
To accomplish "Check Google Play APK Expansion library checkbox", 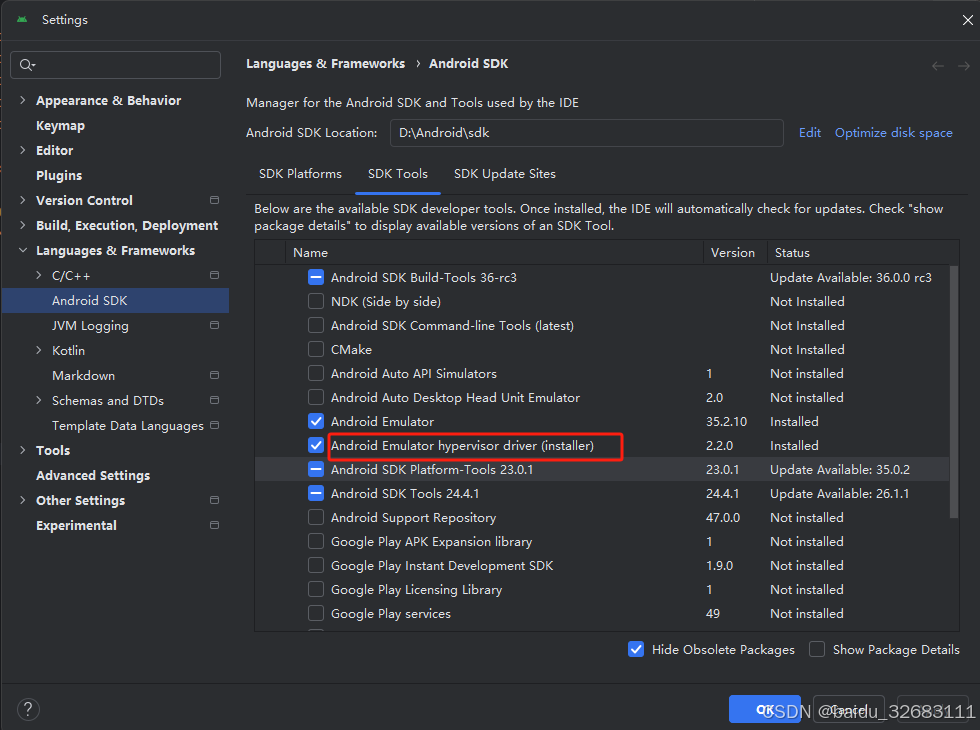I will 316,542.
